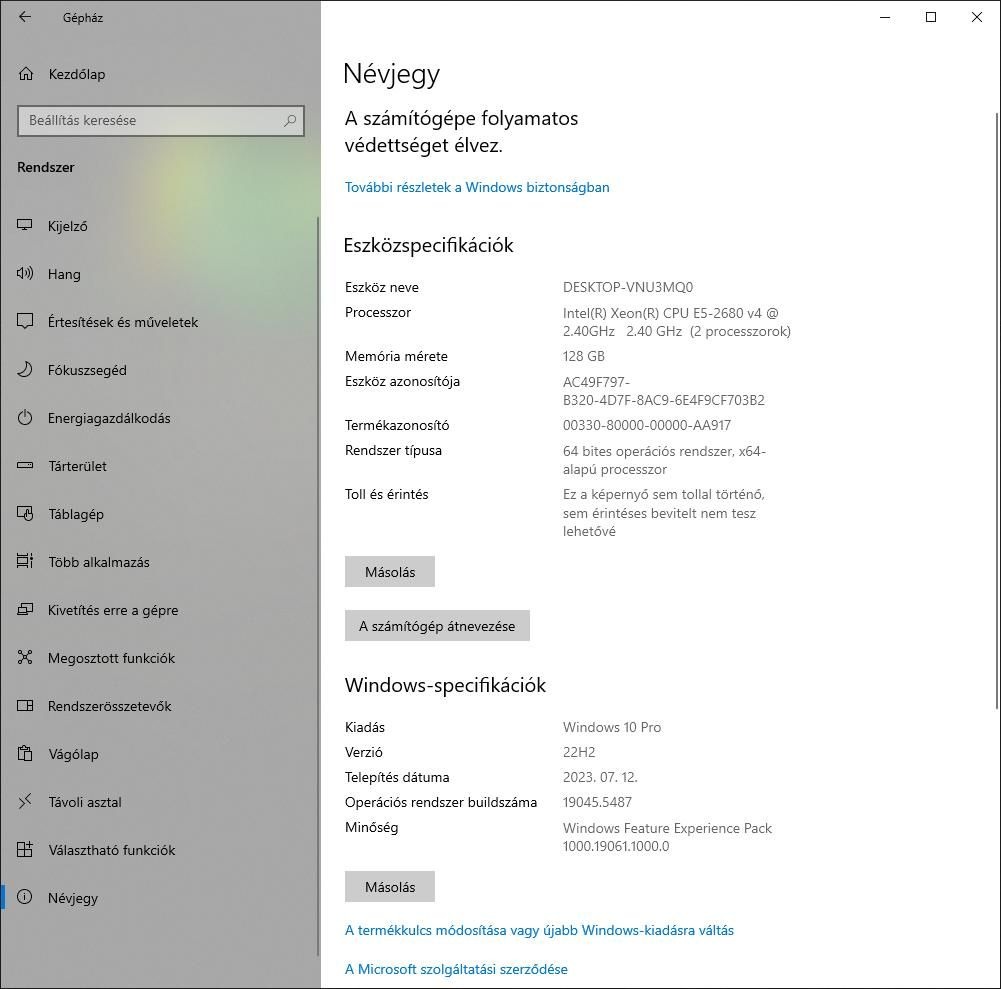This screenshot has width=1001, height=989.
Task: Open További részletek a Windows biztonságban link
Action: click(x=477, y=187)
